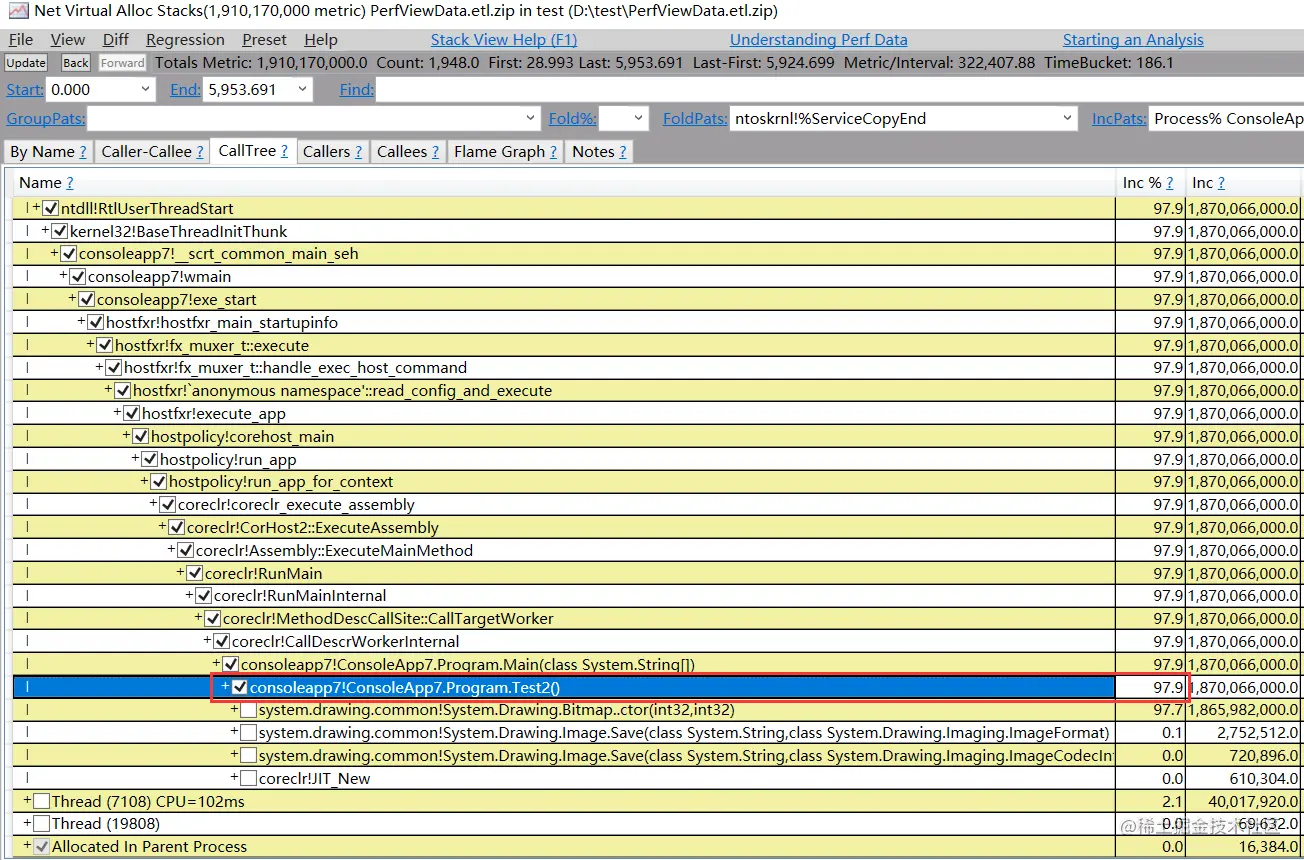Open the View menu
The height and width of the screenshot is (860, 1304).
tap(68, 40)
